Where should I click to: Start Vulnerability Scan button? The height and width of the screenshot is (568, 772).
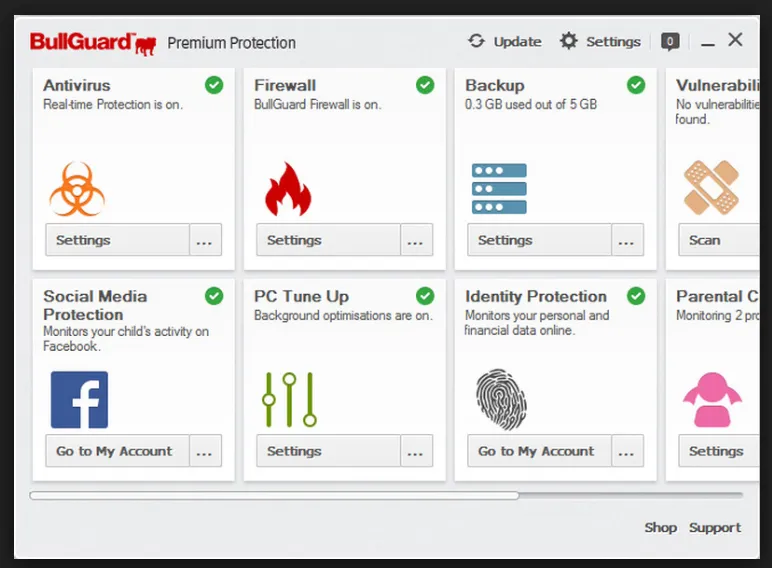coord(719,240)
